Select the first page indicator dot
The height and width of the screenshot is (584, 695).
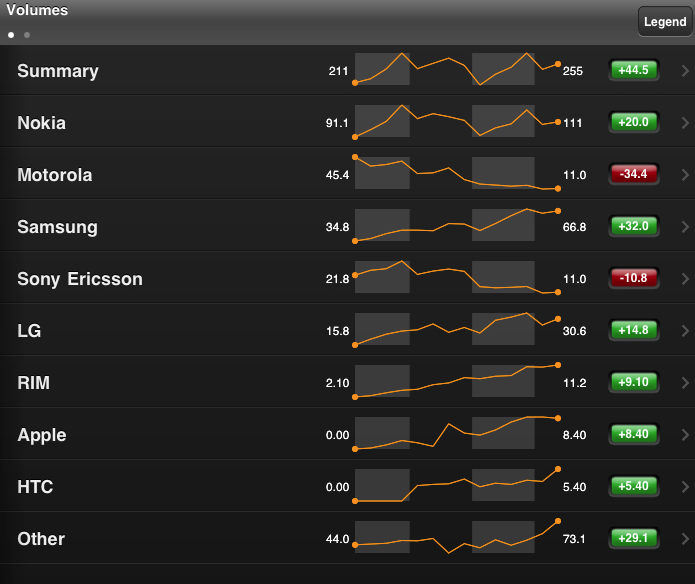click(11, 35)
